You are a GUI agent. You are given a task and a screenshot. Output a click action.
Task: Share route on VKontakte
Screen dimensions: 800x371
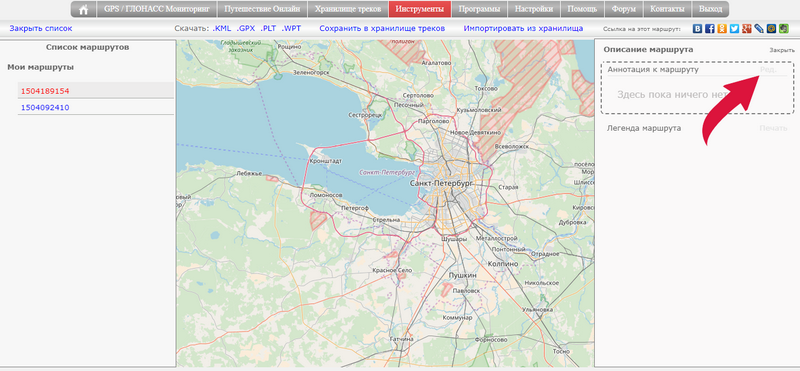point(697,29)
